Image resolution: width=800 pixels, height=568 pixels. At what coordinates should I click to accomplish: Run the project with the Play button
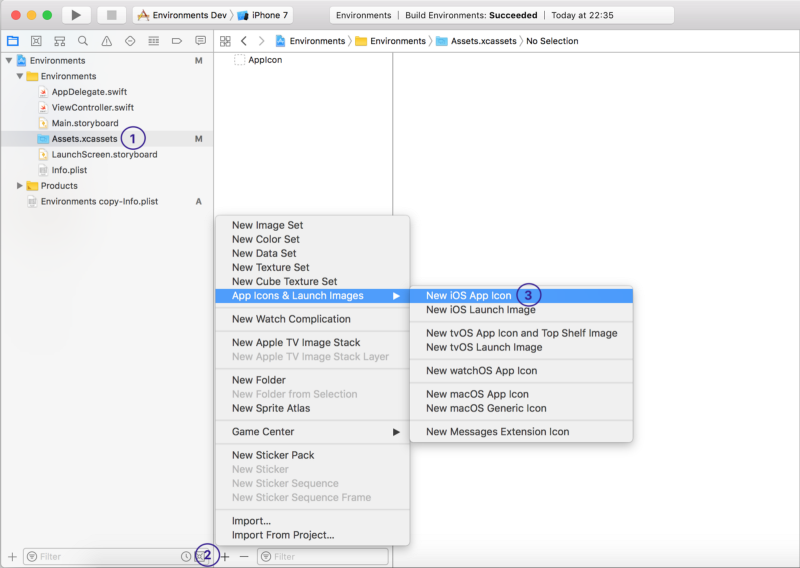coord(76,15)
